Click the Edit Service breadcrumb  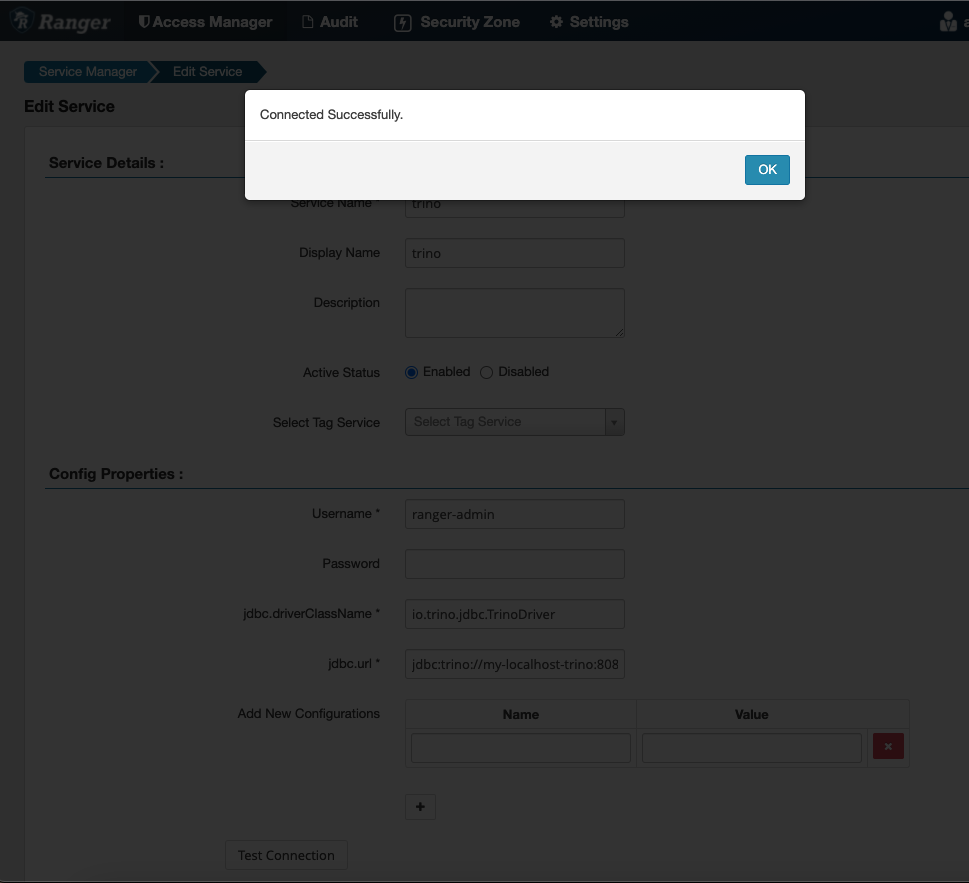[x=208, y=72]
